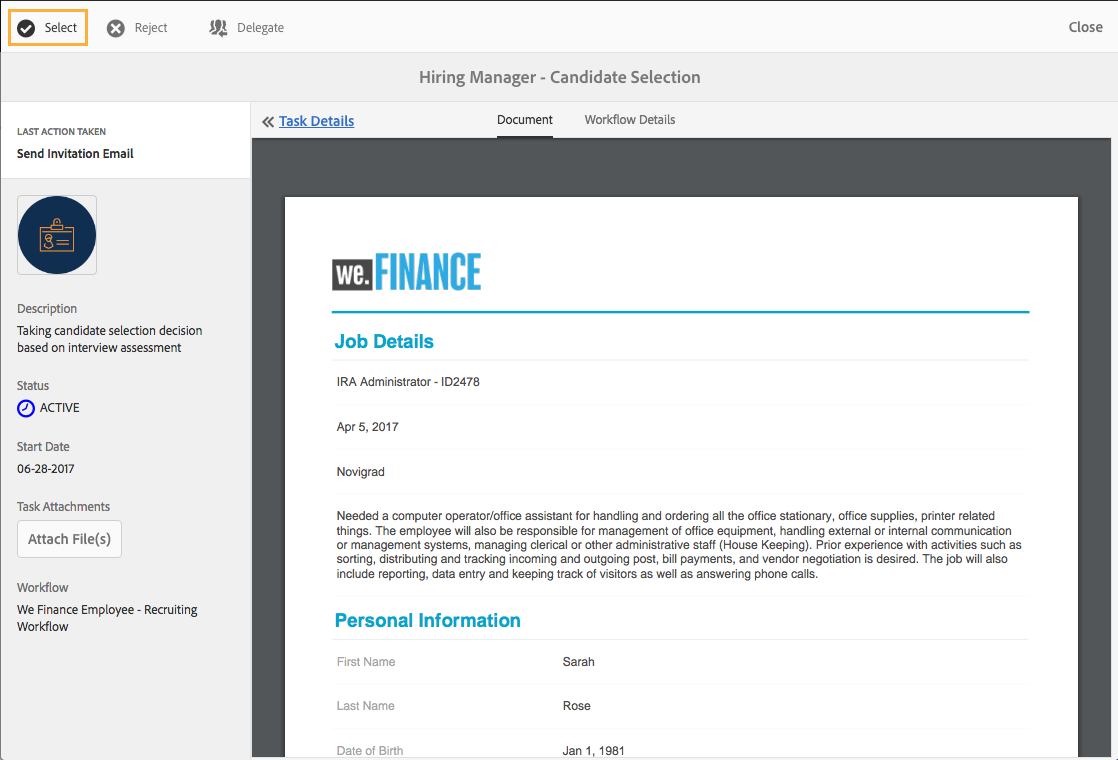Click the Job Details heading
Image resolution: width=1118 pixels, height=760 pixels.
pos(384,342)
